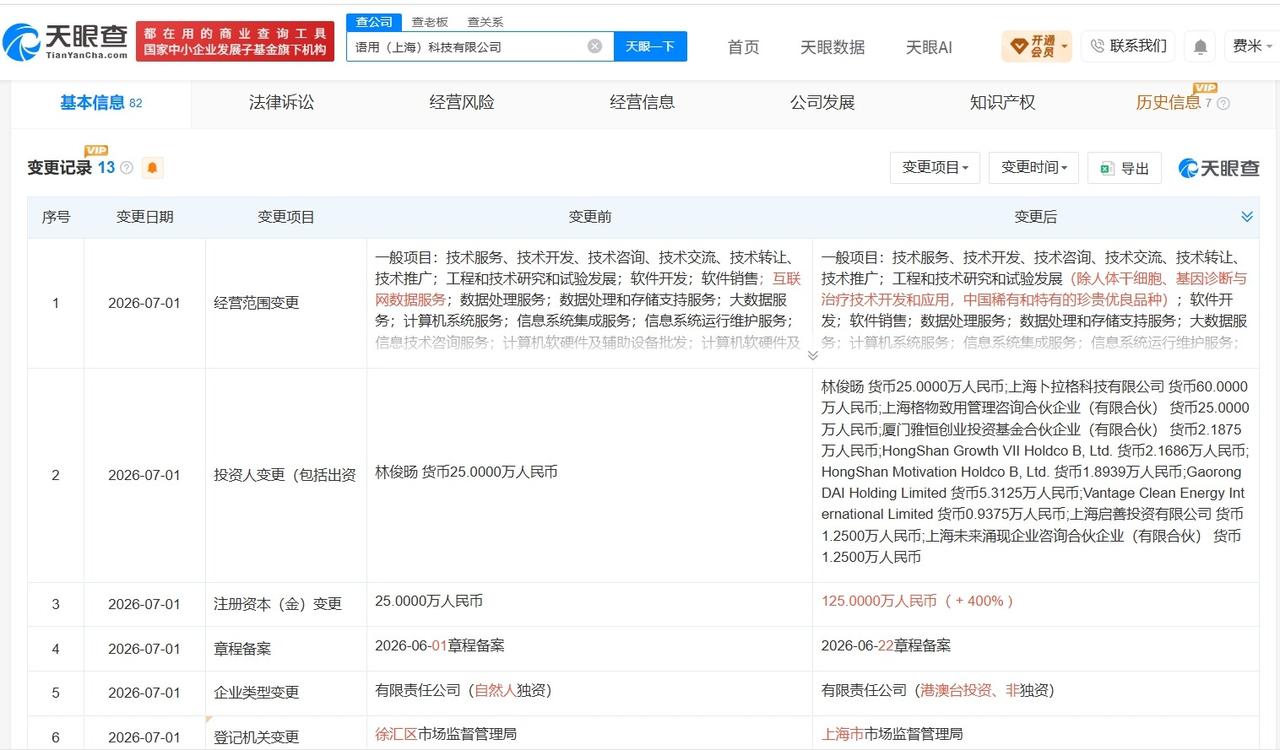The height and width of the screenshot is (750, 1280).
Task: Select the 基本信息 tab
Action: pyautogui.click(x=100, y=103)
